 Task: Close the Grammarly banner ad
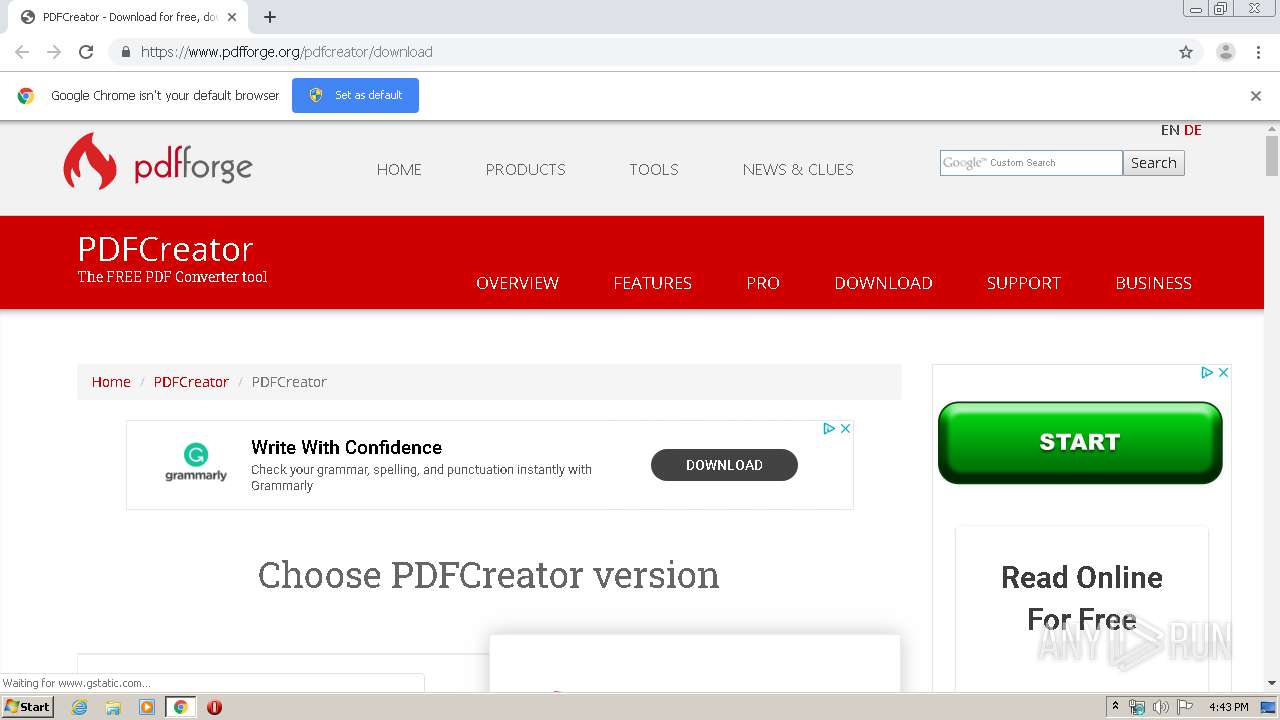845,428
